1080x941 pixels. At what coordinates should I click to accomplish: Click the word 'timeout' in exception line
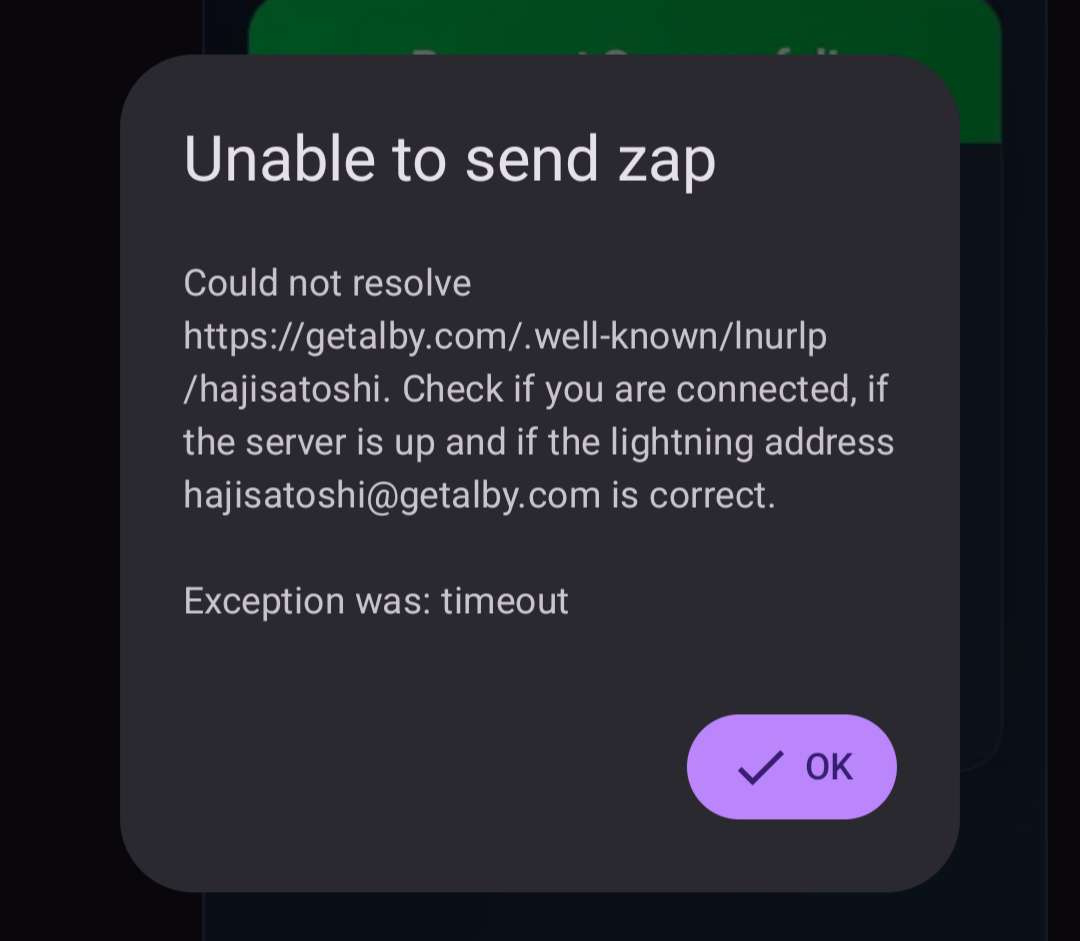tap(505, 601)
